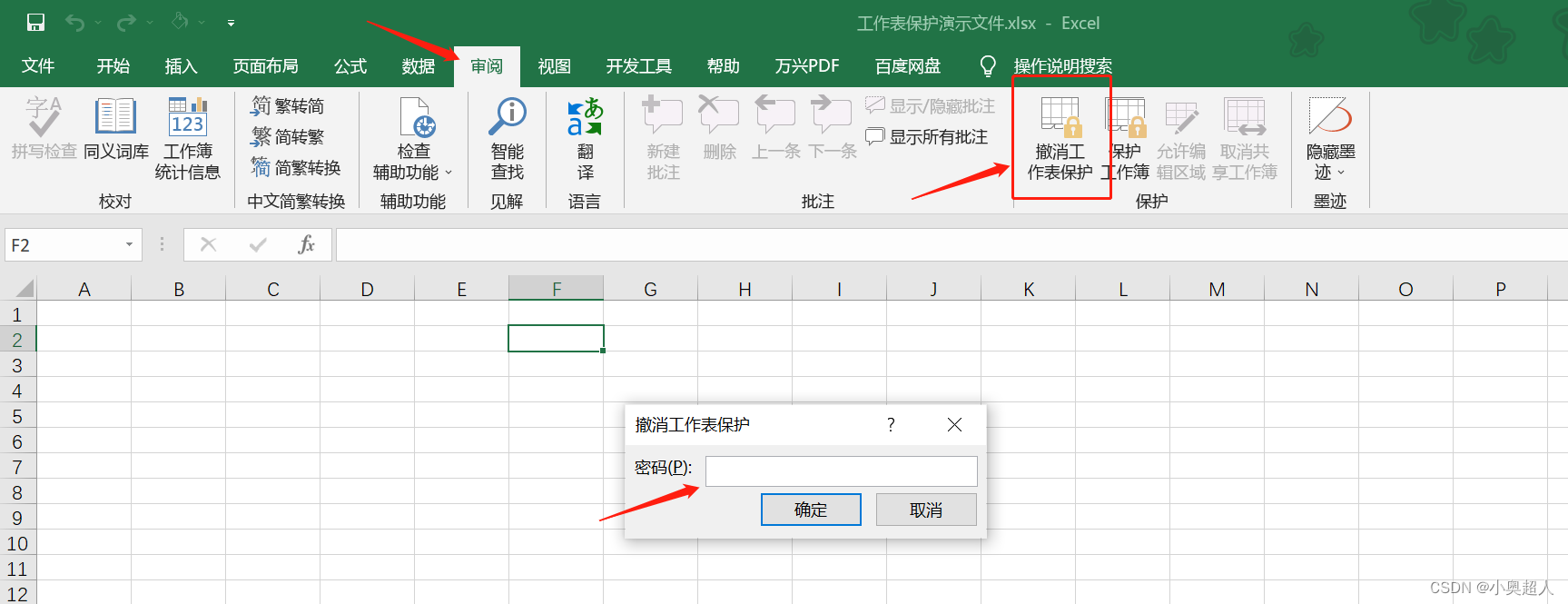
Task: Click the formula bar confirm checkmark
Action: tap(258, 244)
